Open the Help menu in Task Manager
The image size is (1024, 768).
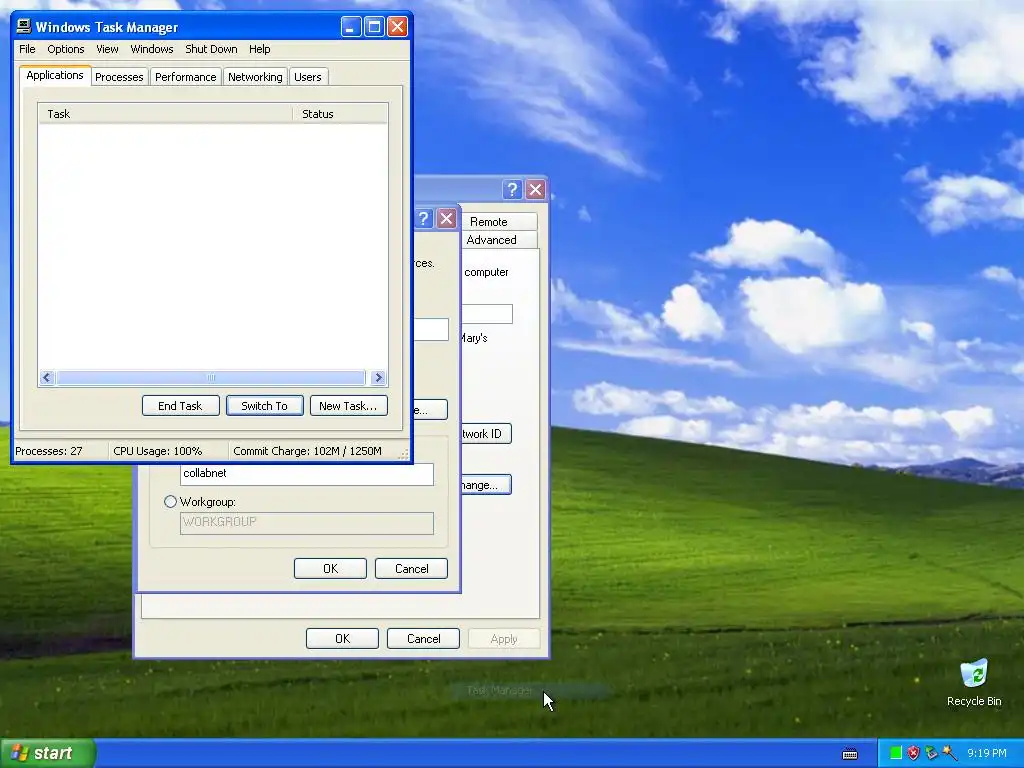coord(259,49)
